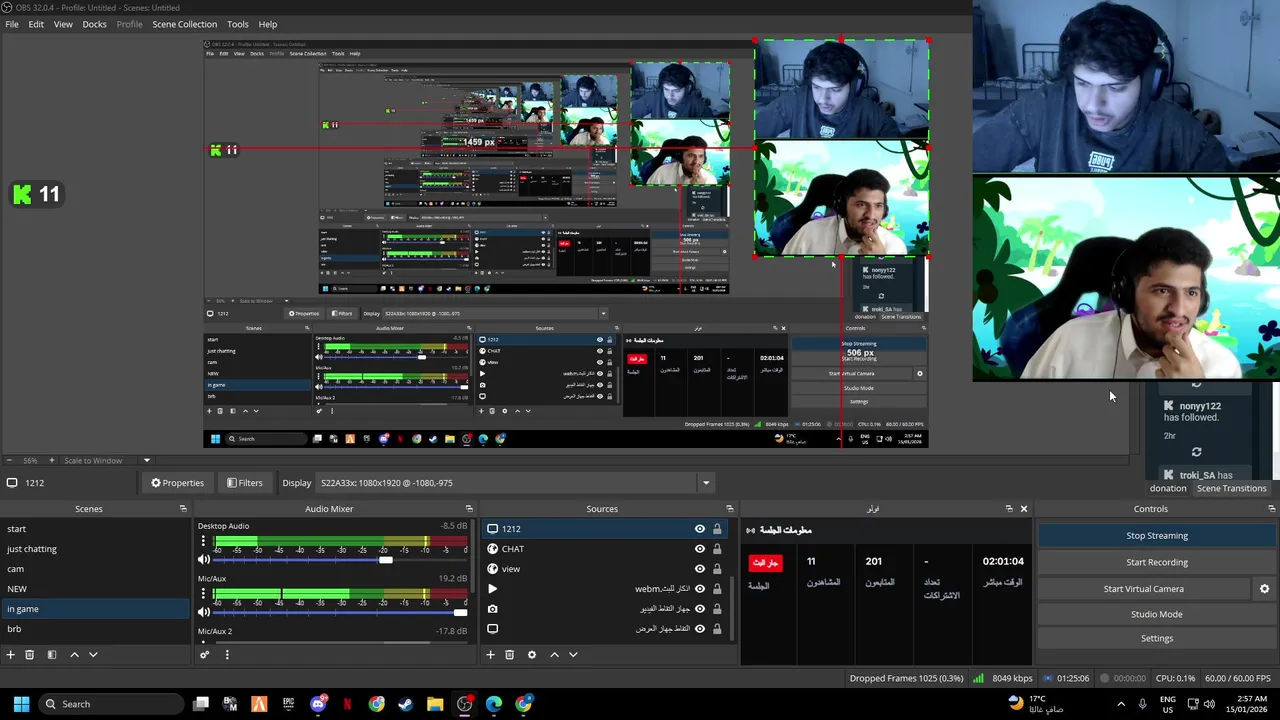This screenshot has width=1280, height=720.
Task: Open Netflix from the taskbar
Action: (347, 704)
